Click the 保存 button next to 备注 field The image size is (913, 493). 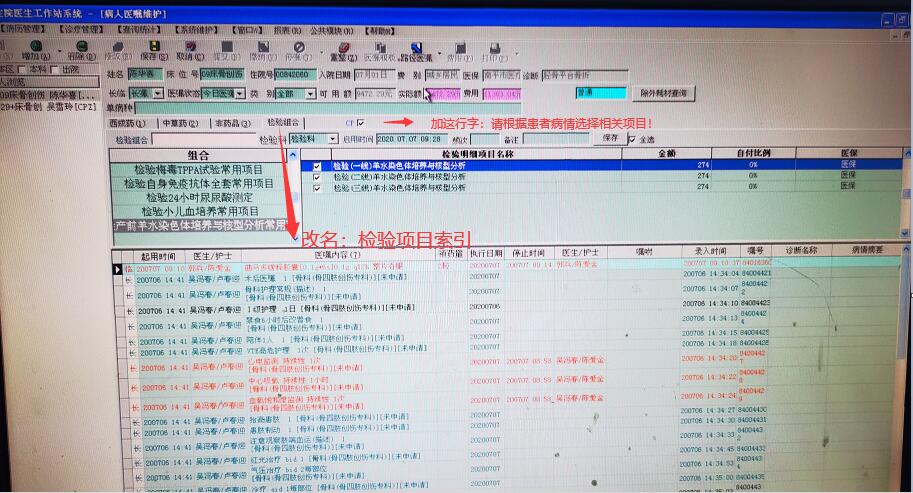point(610,139)
